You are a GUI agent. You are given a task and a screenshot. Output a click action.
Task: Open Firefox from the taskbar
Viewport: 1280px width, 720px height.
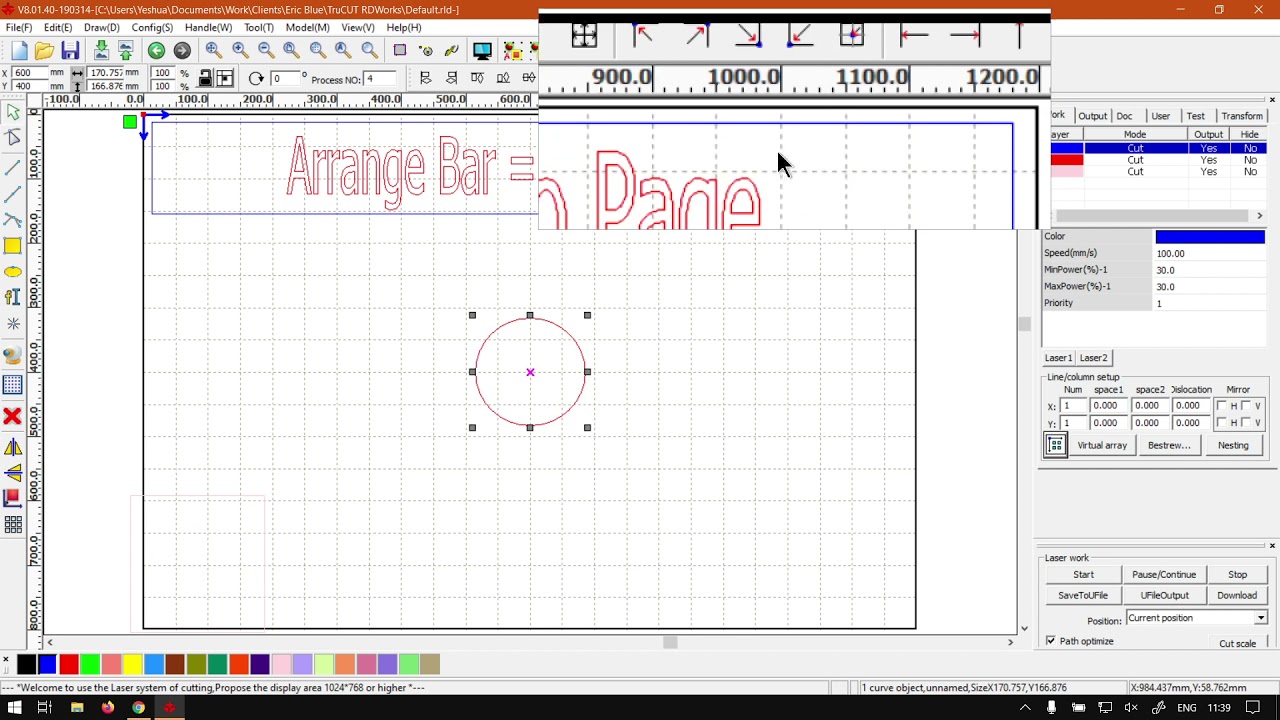pyautogui.click(x=107, y=708)
